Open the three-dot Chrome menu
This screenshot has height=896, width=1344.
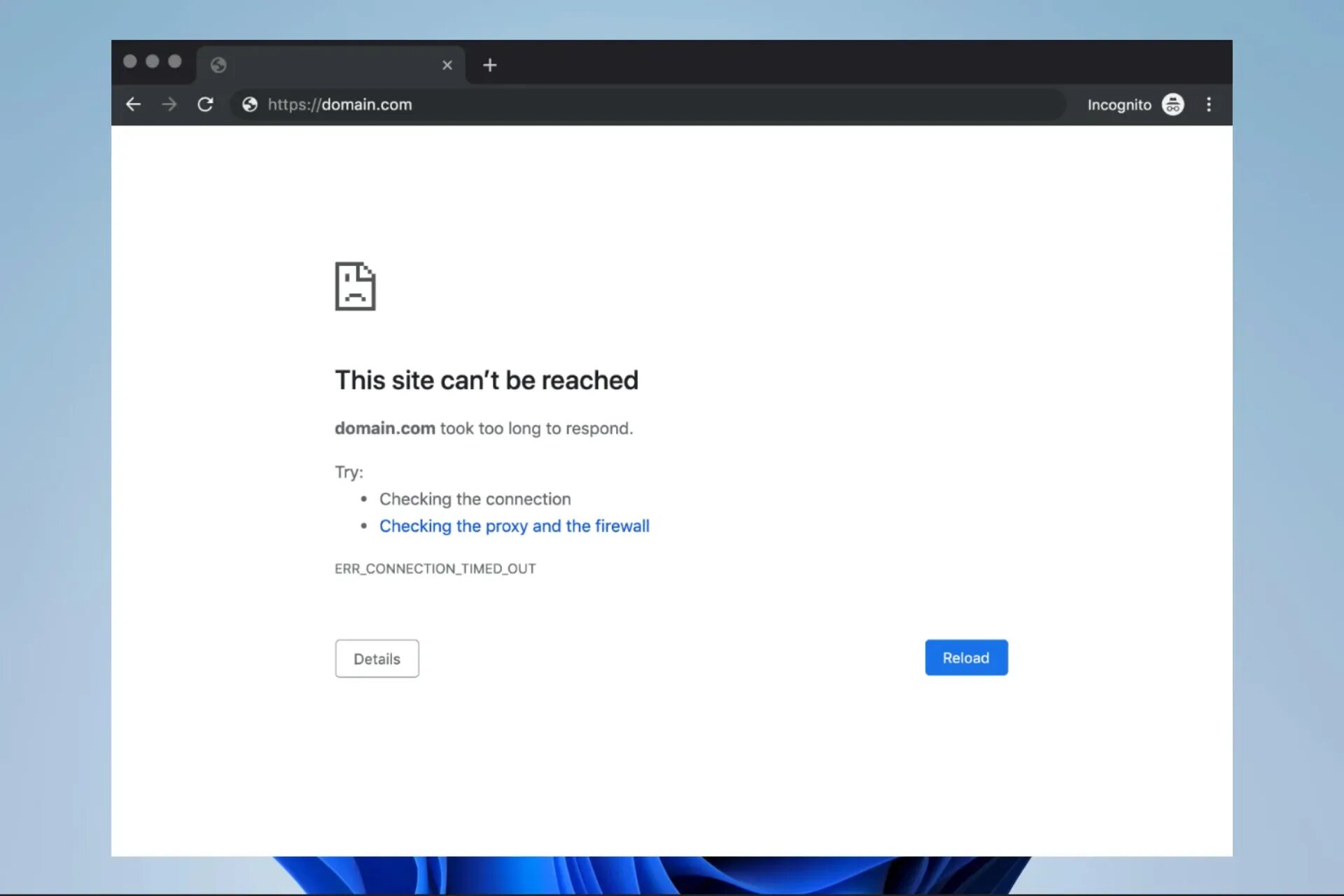[x=1208, y=104]
